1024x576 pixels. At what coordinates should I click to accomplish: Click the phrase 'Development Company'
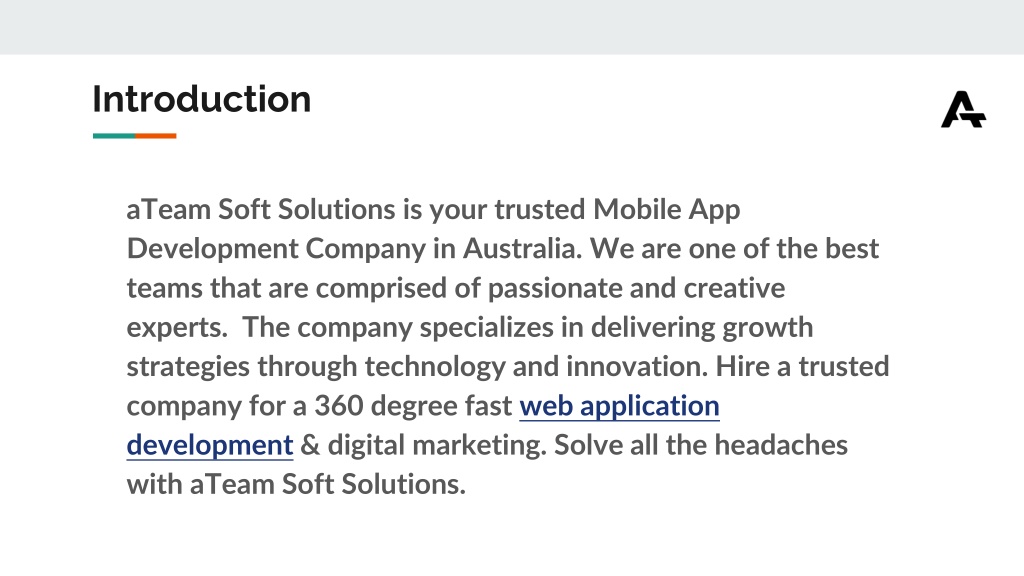(276, 249)
